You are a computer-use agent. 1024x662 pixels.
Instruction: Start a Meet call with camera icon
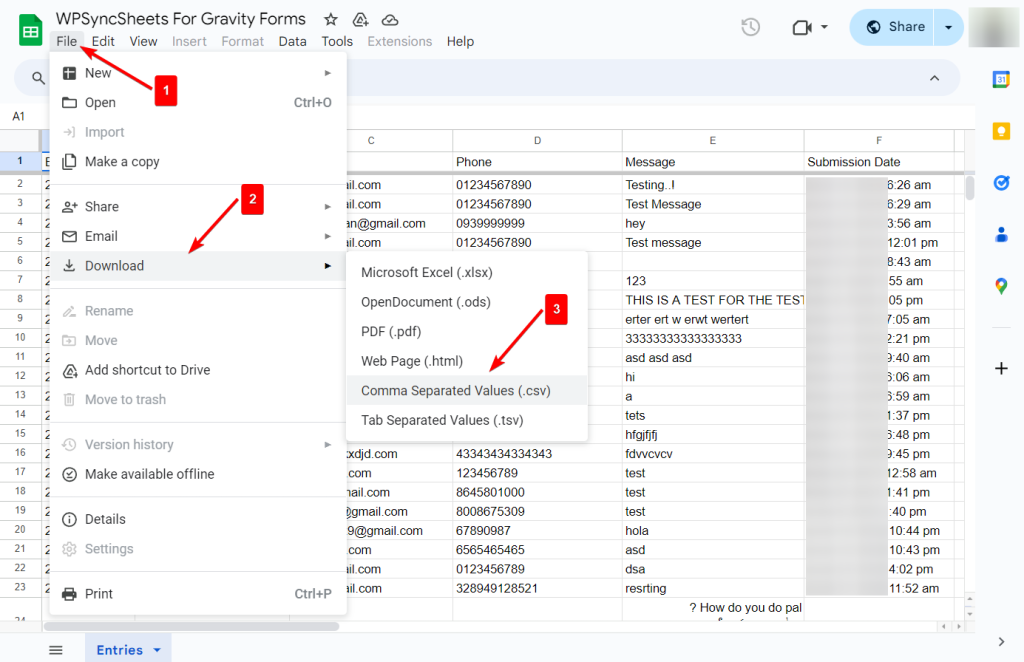pos(801,27)
